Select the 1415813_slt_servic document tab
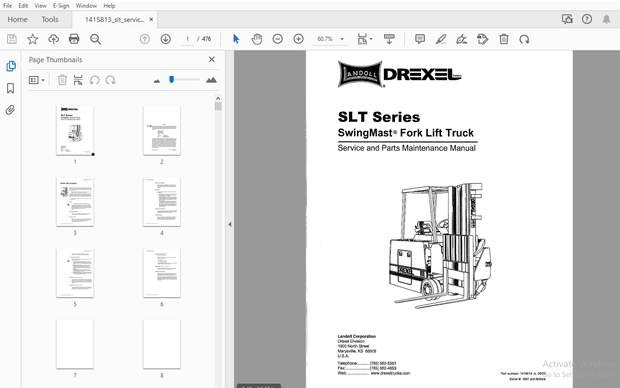Screen dimensions: 620x388 point(114,19)
